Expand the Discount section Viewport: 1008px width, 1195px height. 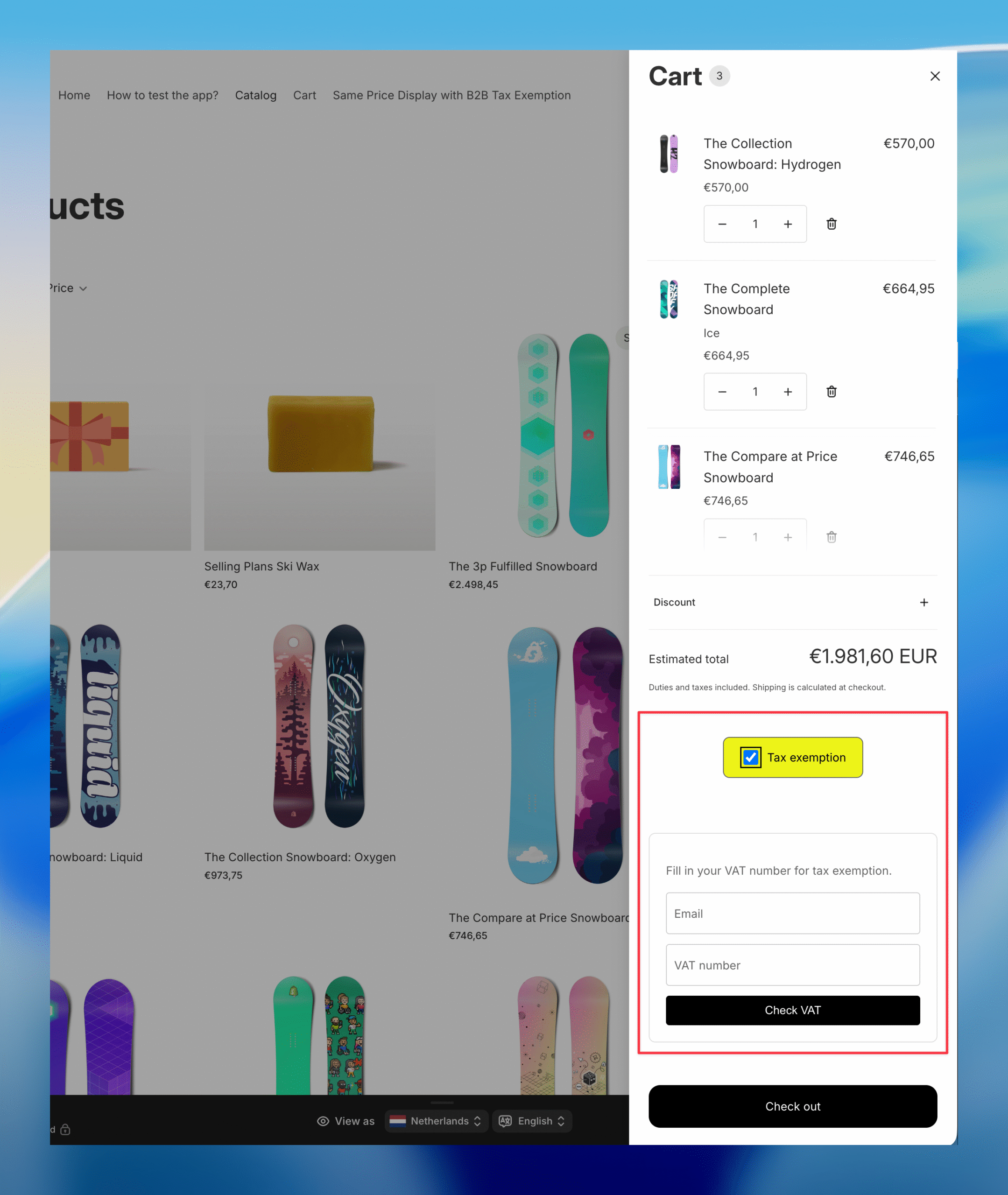pyautogui.click(x=924, y=602)
